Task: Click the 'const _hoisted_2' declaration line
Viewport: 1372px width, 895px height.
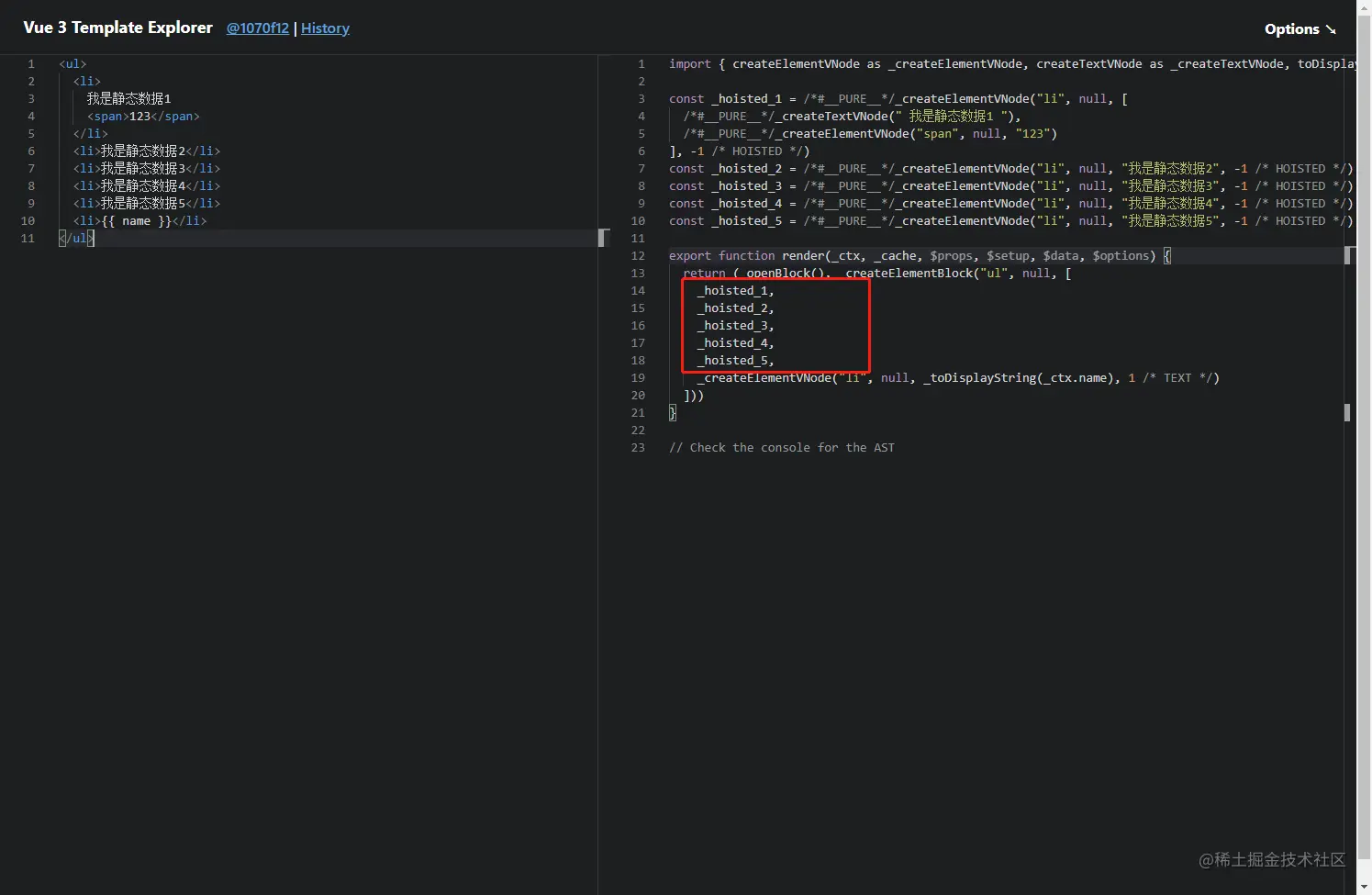Action: point(1011,169)
